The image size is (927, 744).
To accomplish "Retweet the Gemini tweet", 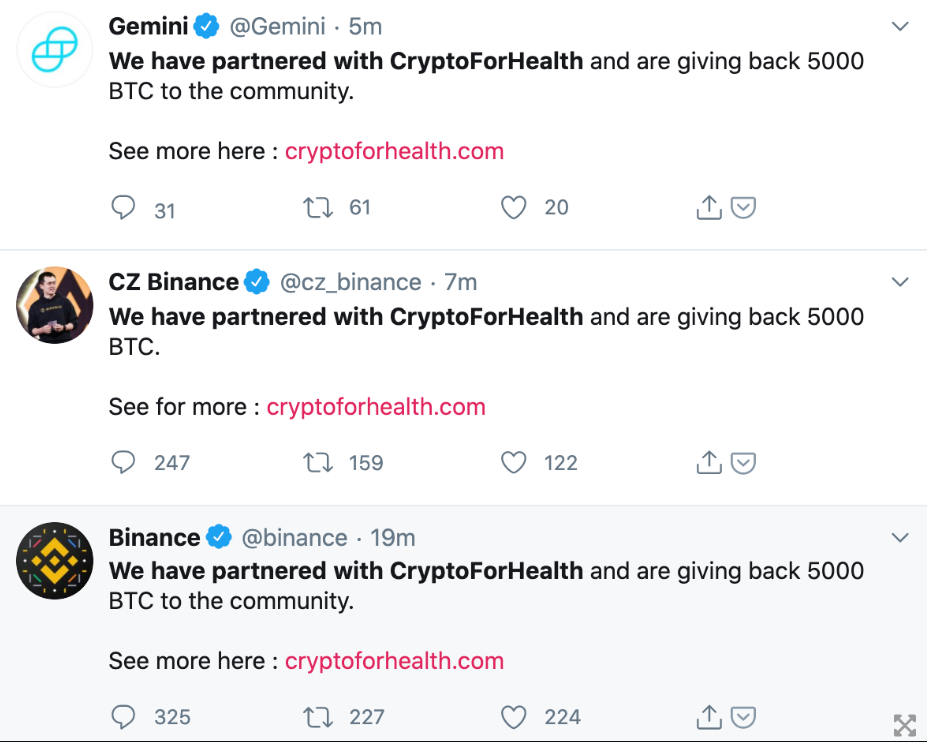I will click(x=317, y=207).
